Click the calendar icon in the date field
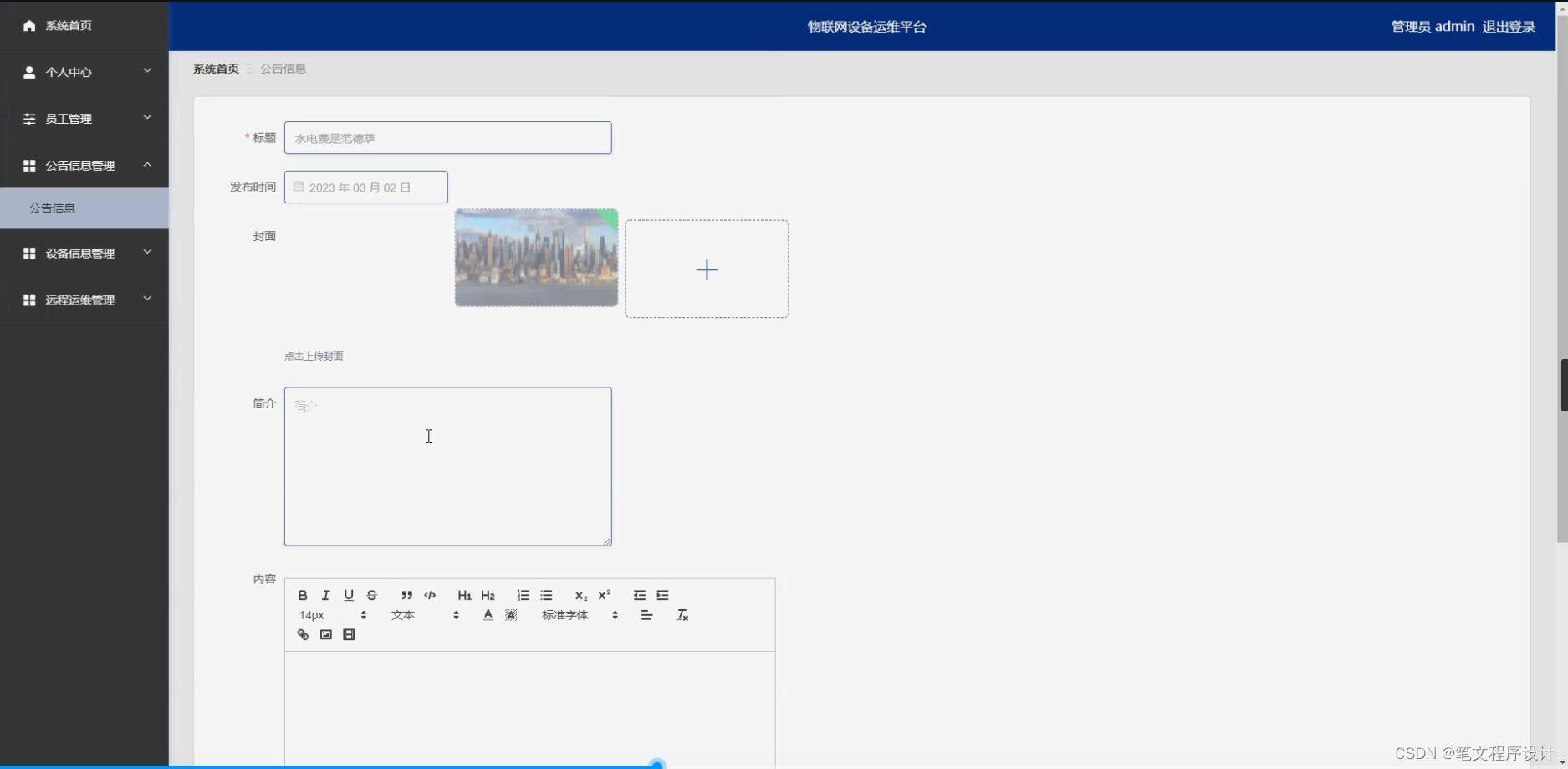Image resolution: width=1568 pixels, height=769 pixels. coord(299,187)
